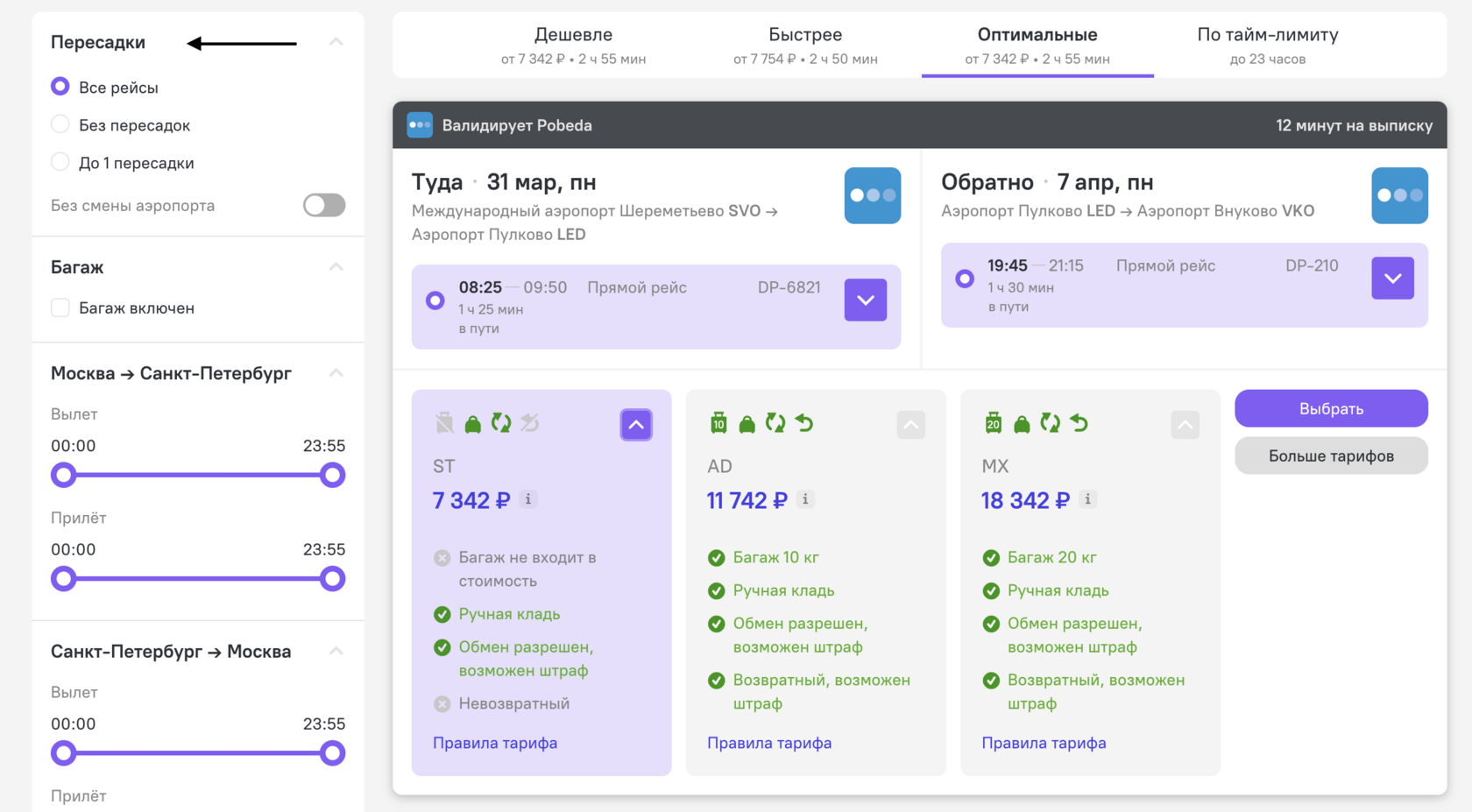Screen dimensions: 1472x812
Task: Open Правила тарифа link for AD tariff
Action: coord(769,743)
